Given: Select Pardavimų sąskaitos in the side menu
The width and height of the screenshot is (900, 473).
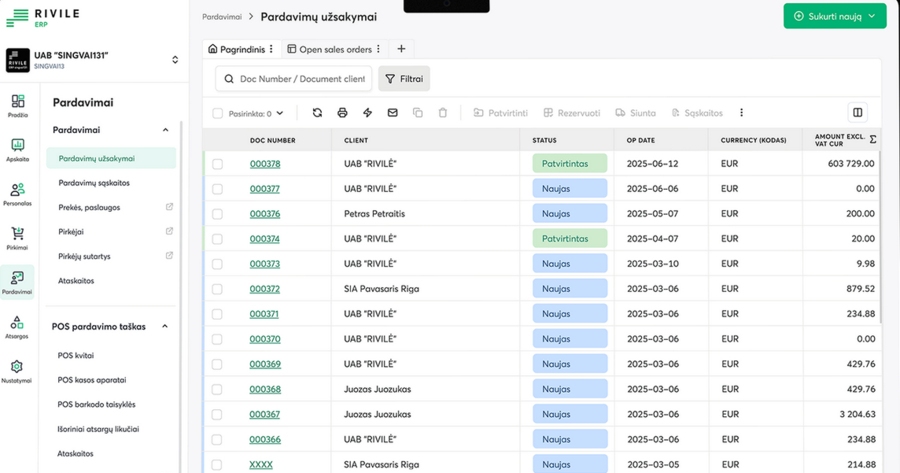Looking at the screenshot, I should click(94, 183).
